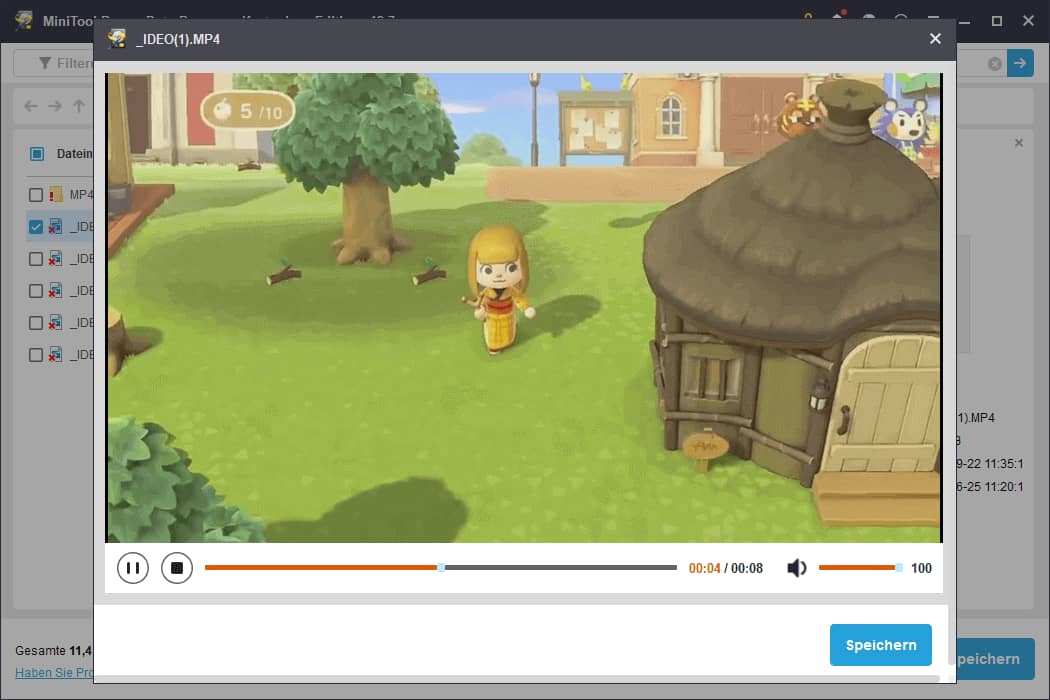
Task: Seek on the video progress bar
Action: point(440,568)
